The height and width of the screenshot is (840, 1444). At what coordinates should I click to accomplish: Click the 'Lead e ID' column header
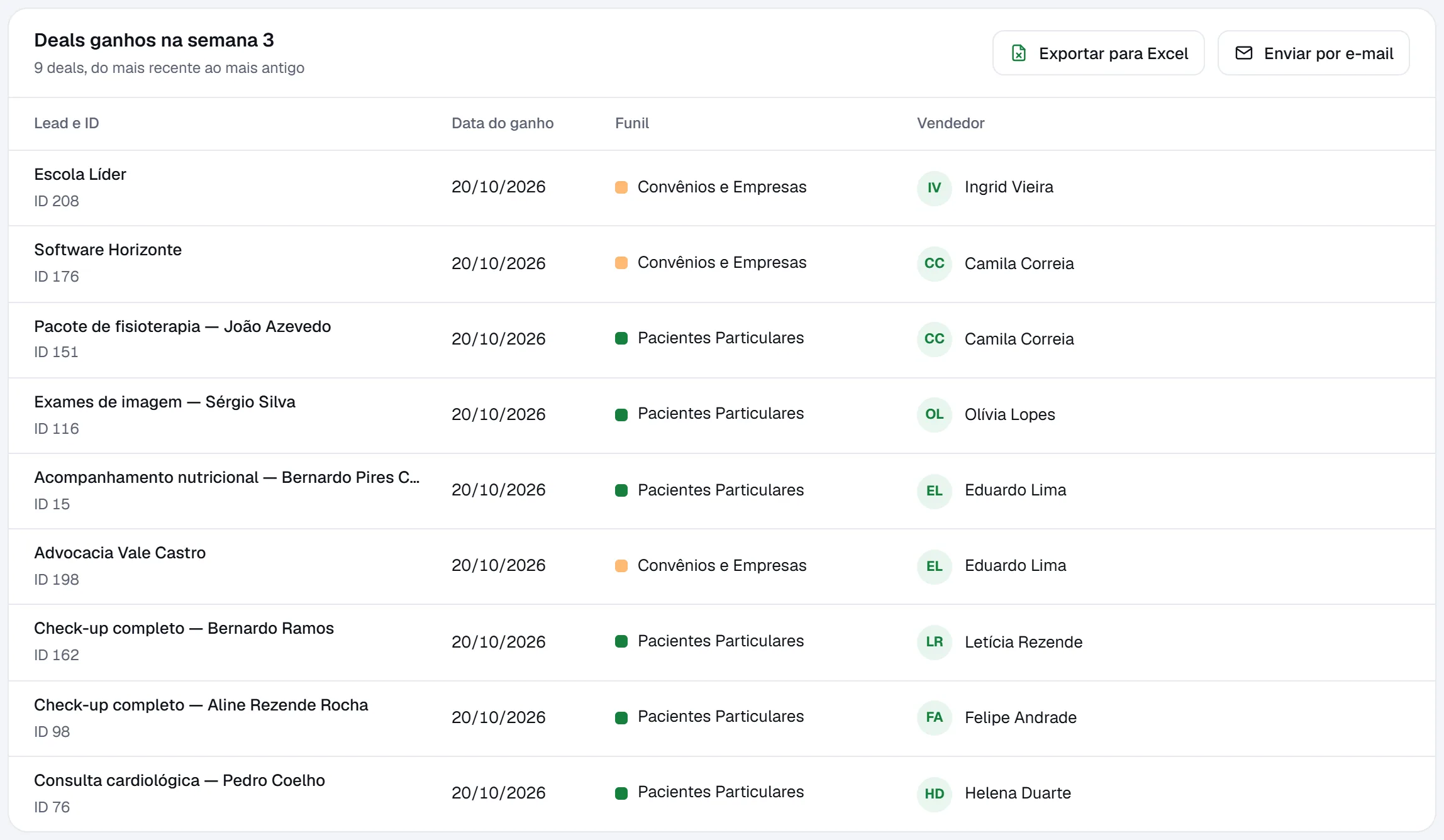(67, 123)
